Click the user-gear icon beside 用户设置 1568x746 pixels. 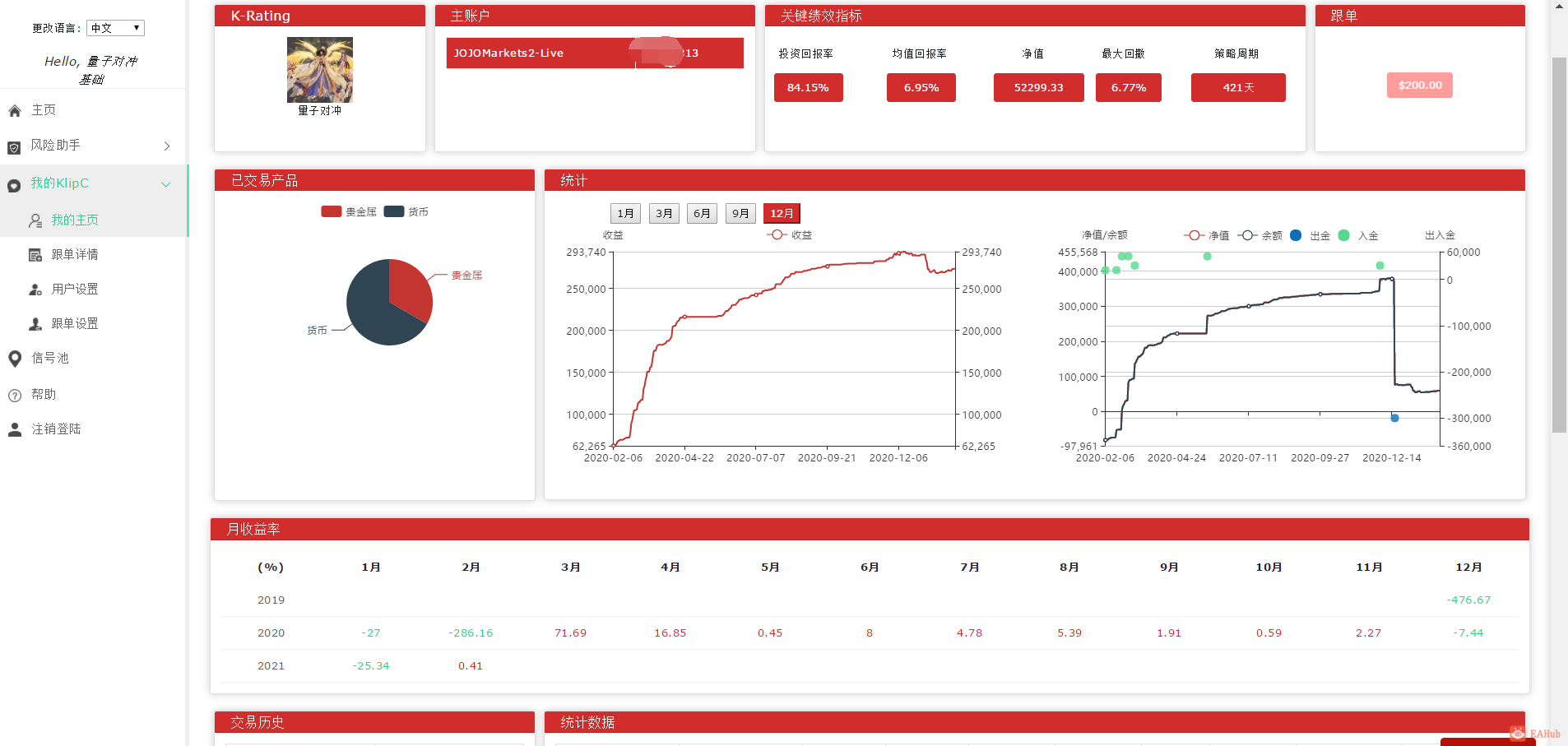click(x=35, y=290)
